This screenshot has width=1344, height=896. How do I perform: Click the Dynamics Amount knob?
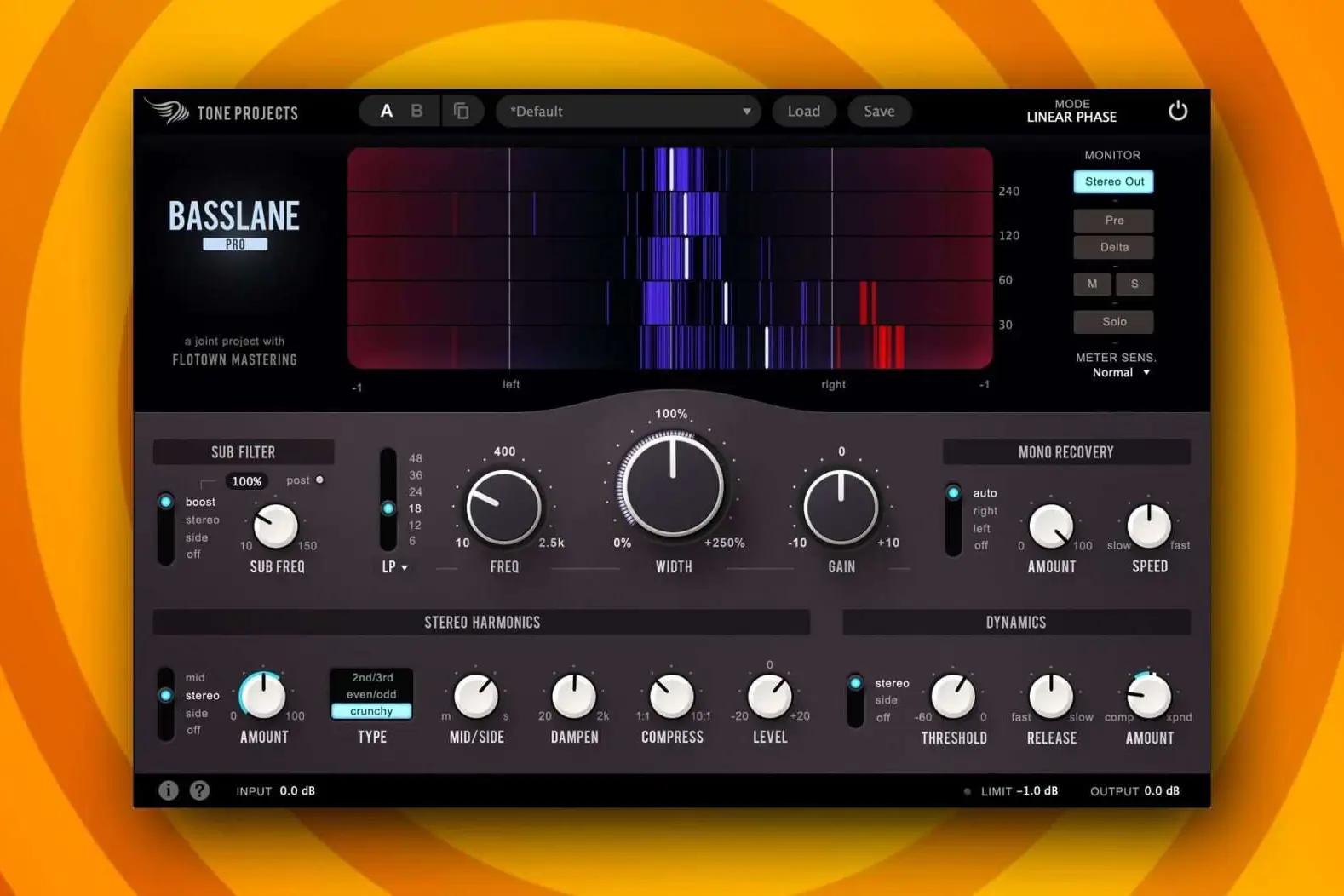[x=1149, y=696]
